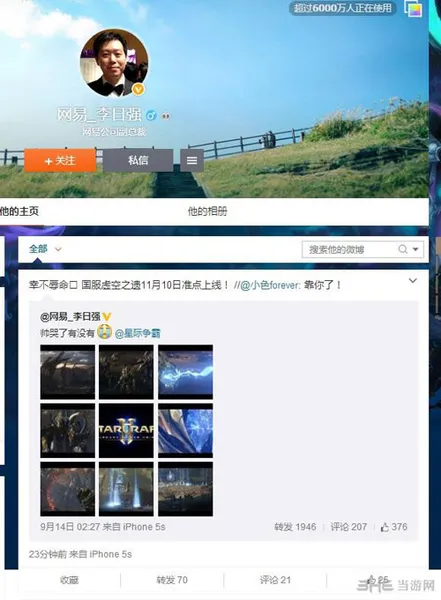Open the middle thumbnail in top row

(126, 372)
